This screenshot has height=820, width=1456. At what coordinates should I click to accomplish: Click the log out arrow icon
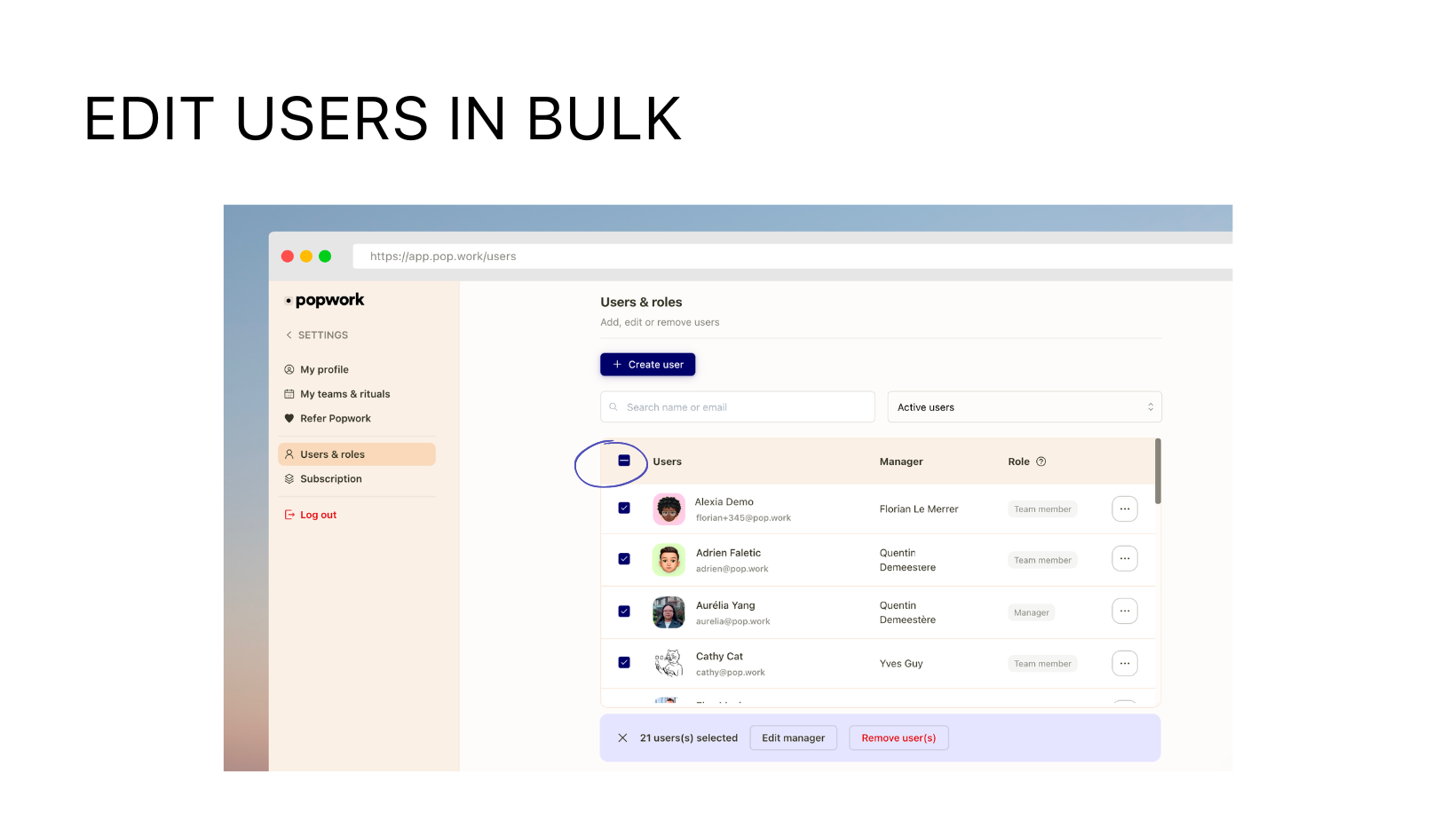pyautogui.click(x=289, y=514)
